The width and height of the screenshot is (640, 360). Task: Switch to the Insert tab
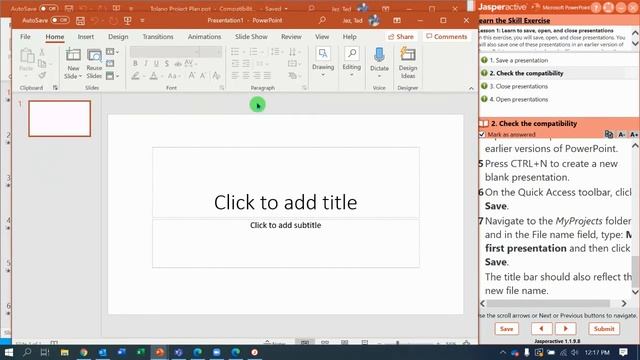[x=86, y=37]
